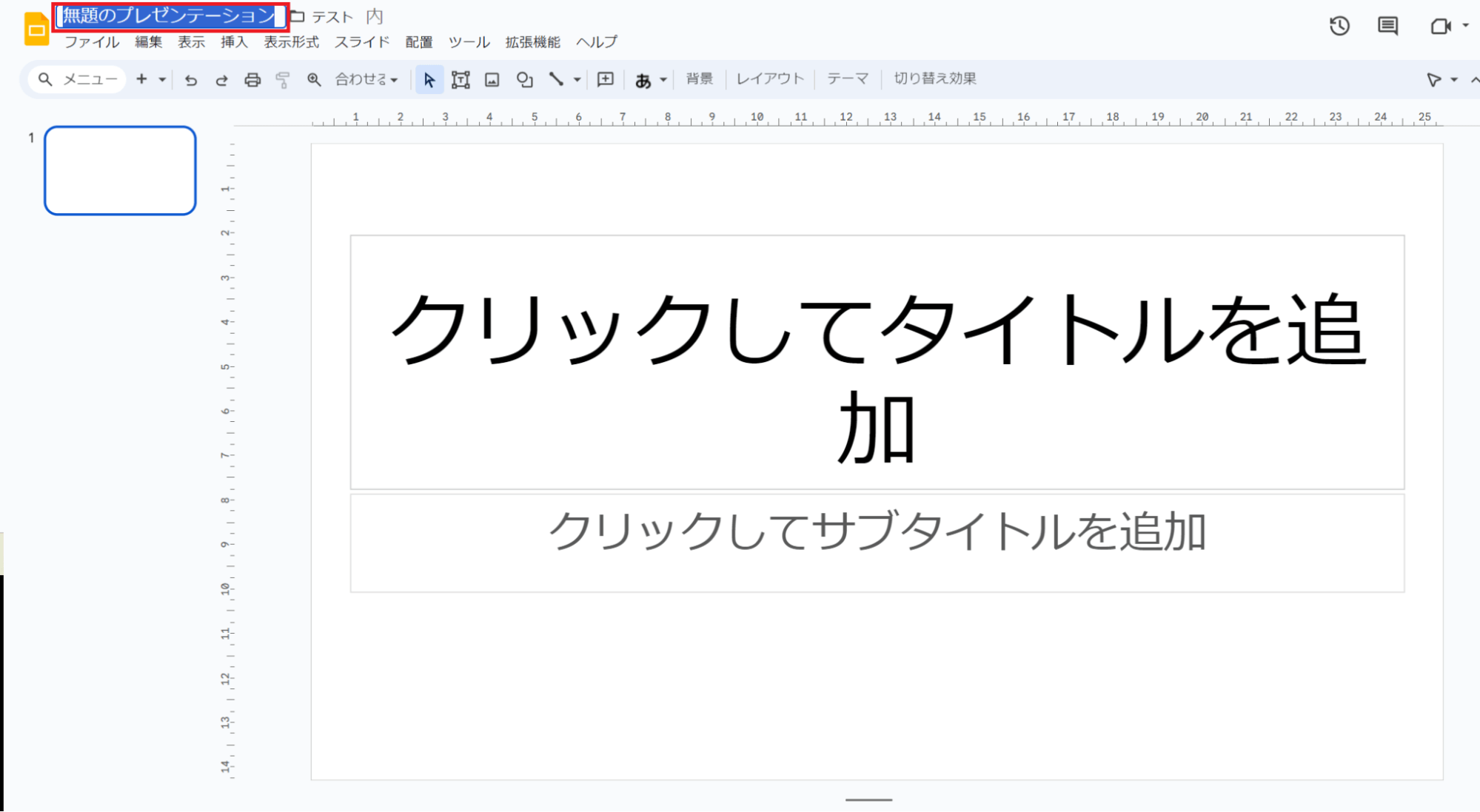Image resolution: width=1480 pixels, height=812 pixels.
Task: Select slide 1 thumbnail
Action: [x=120, y=170]
